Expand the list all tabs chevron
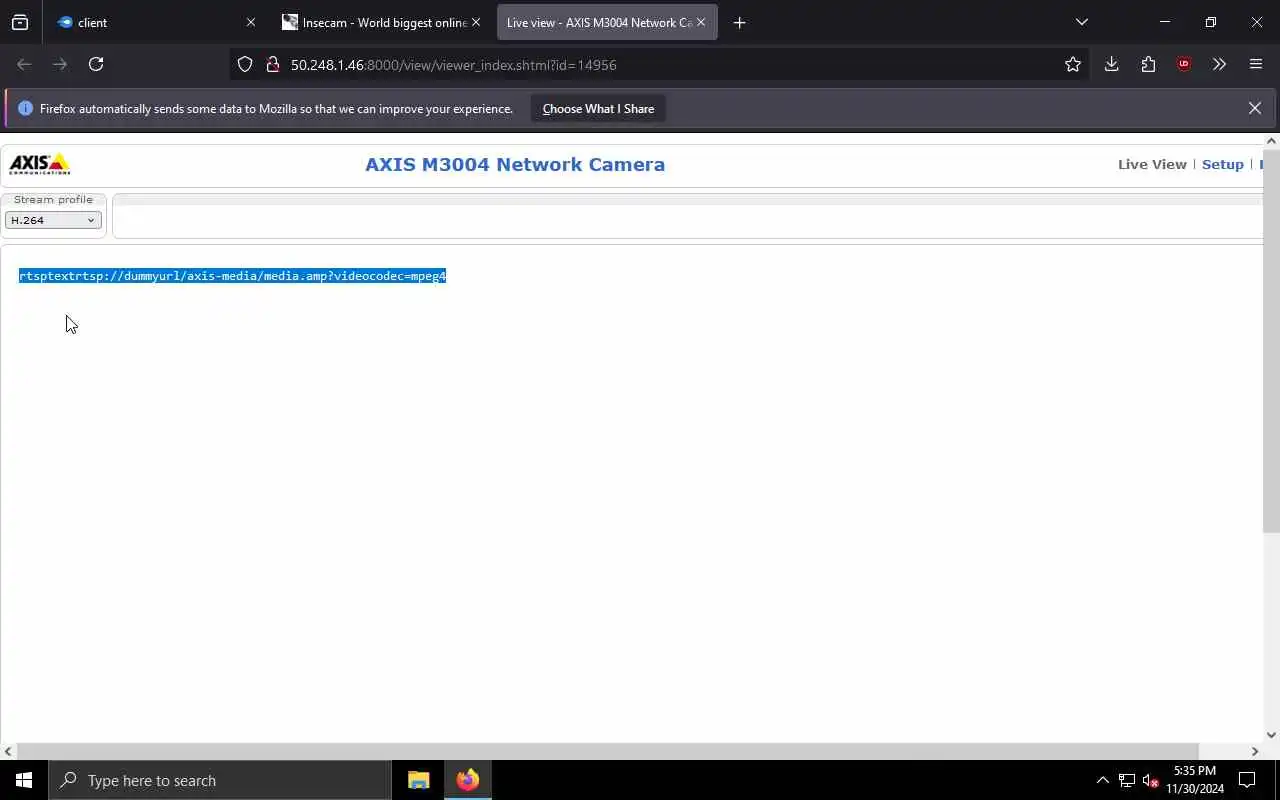This screenshot has width=1280, height=800. (x=1081, y=22)
